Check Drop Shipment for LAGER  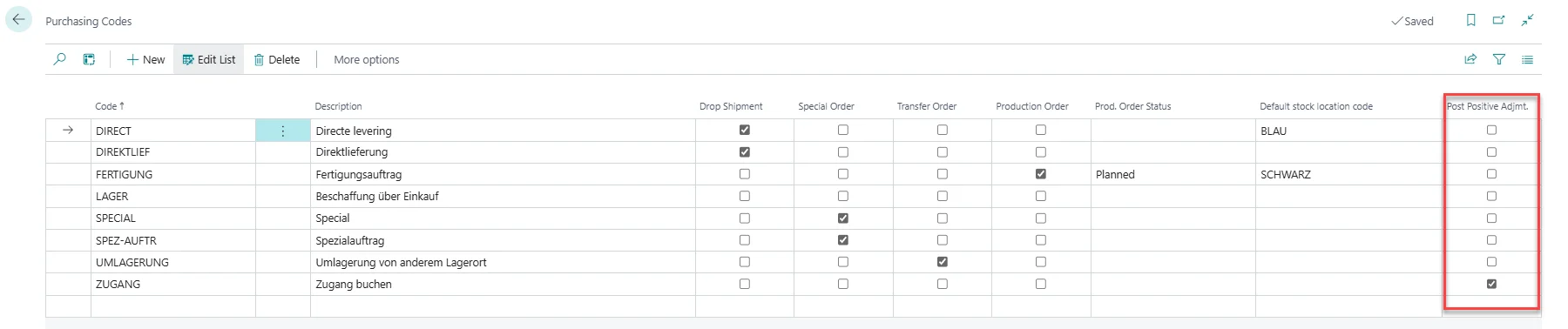tap(744, 196)
